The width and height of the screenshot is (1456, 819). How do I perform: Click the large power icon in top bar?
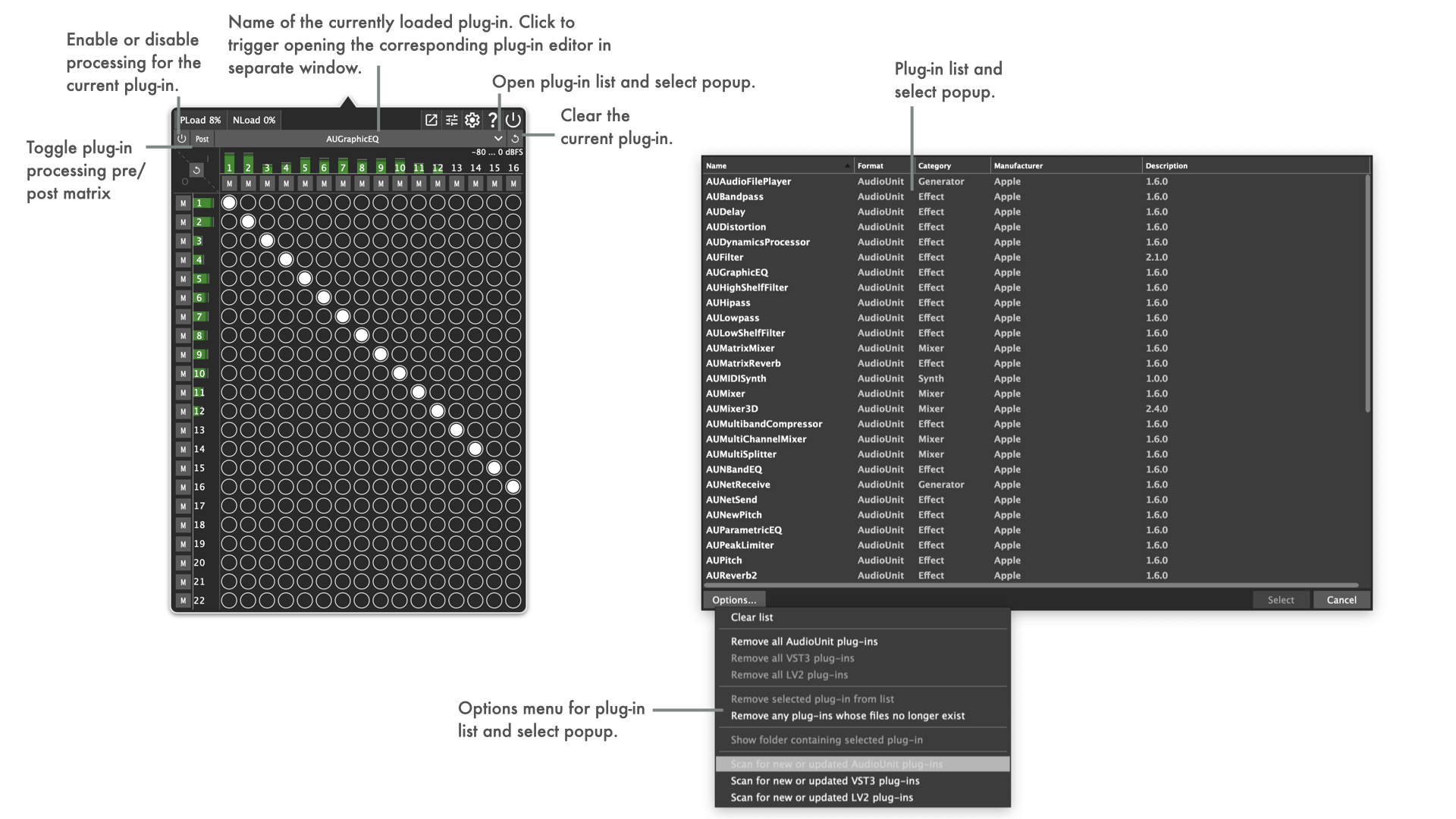[513, 120]
